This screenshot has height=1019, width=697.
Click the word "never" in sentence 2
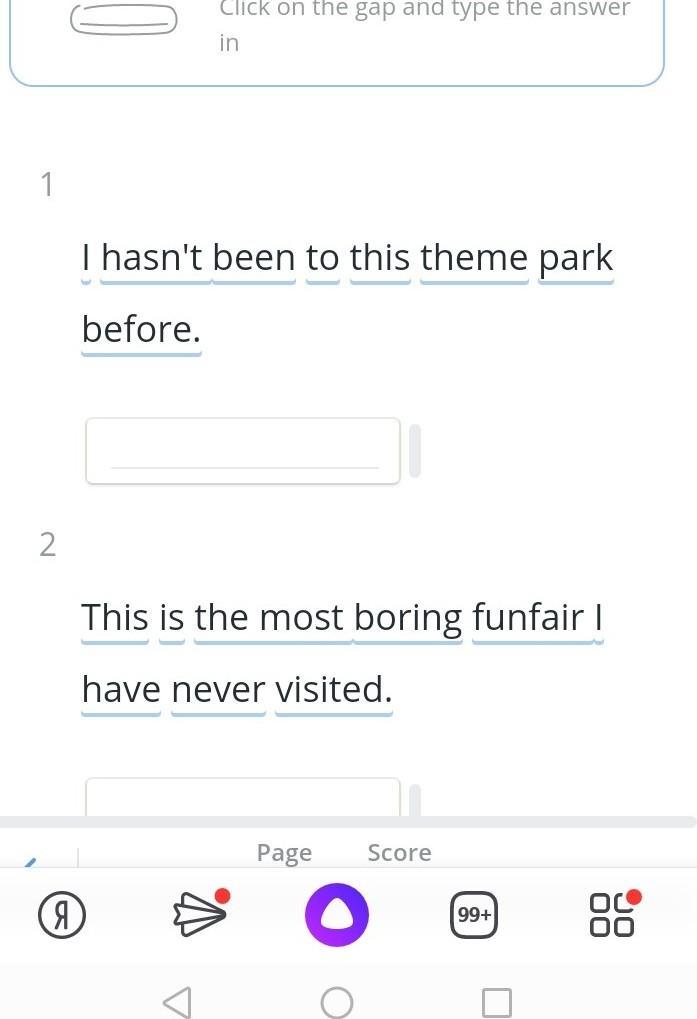point(218,689)
